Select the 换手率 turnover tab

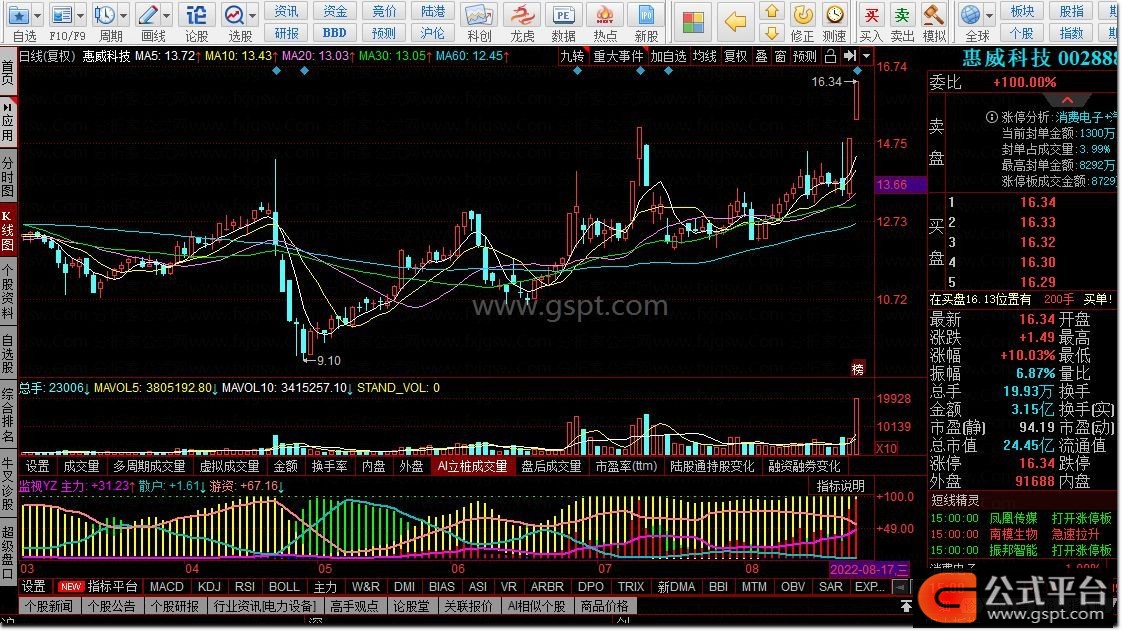329,466
